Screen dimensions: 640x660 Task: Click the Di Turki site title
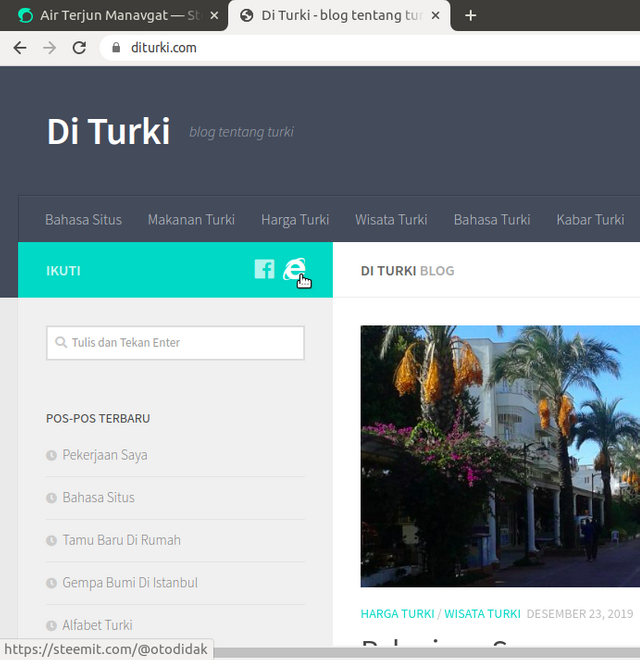(108, 132)
